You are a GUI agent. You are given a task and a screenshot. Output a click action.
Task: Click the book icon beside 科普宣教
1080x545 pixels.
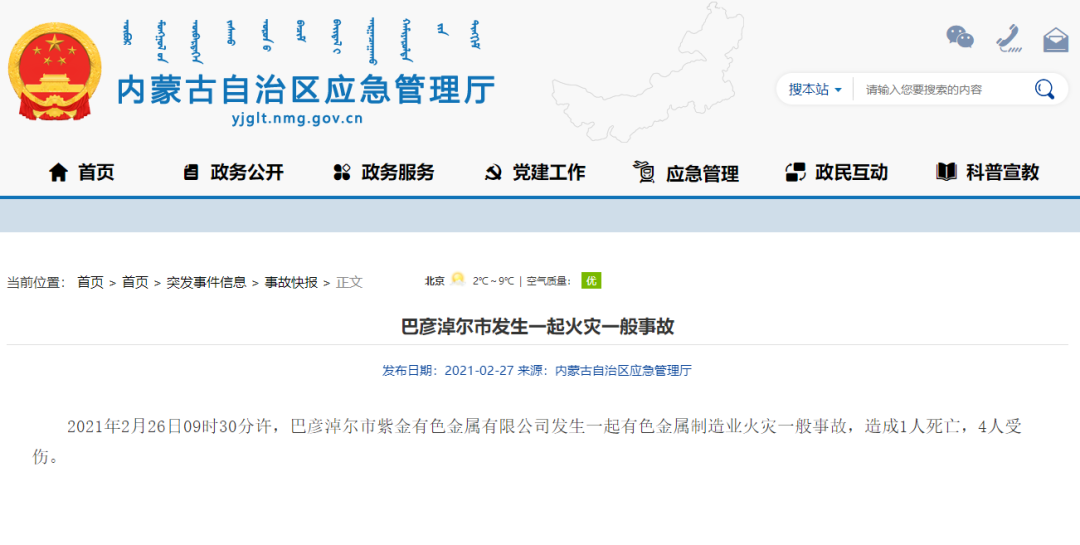point(946,172)
